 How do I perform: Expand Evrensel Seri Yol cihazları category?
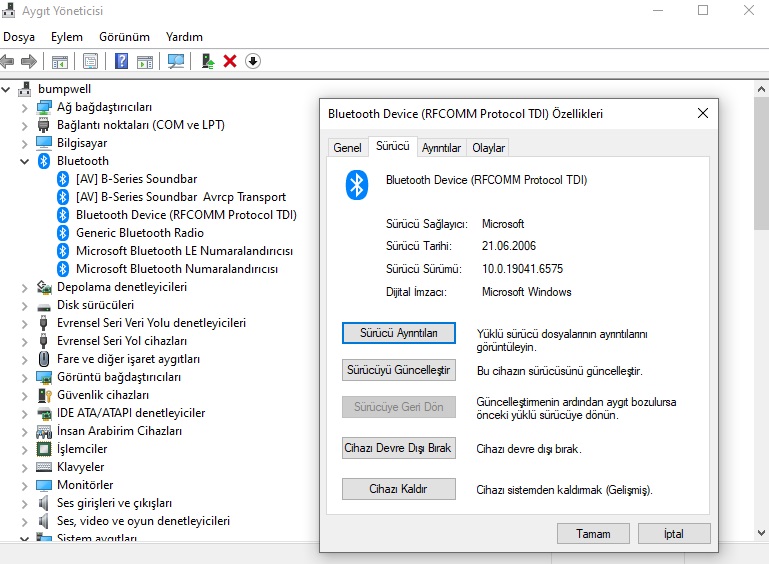click(x=25, y=341)
